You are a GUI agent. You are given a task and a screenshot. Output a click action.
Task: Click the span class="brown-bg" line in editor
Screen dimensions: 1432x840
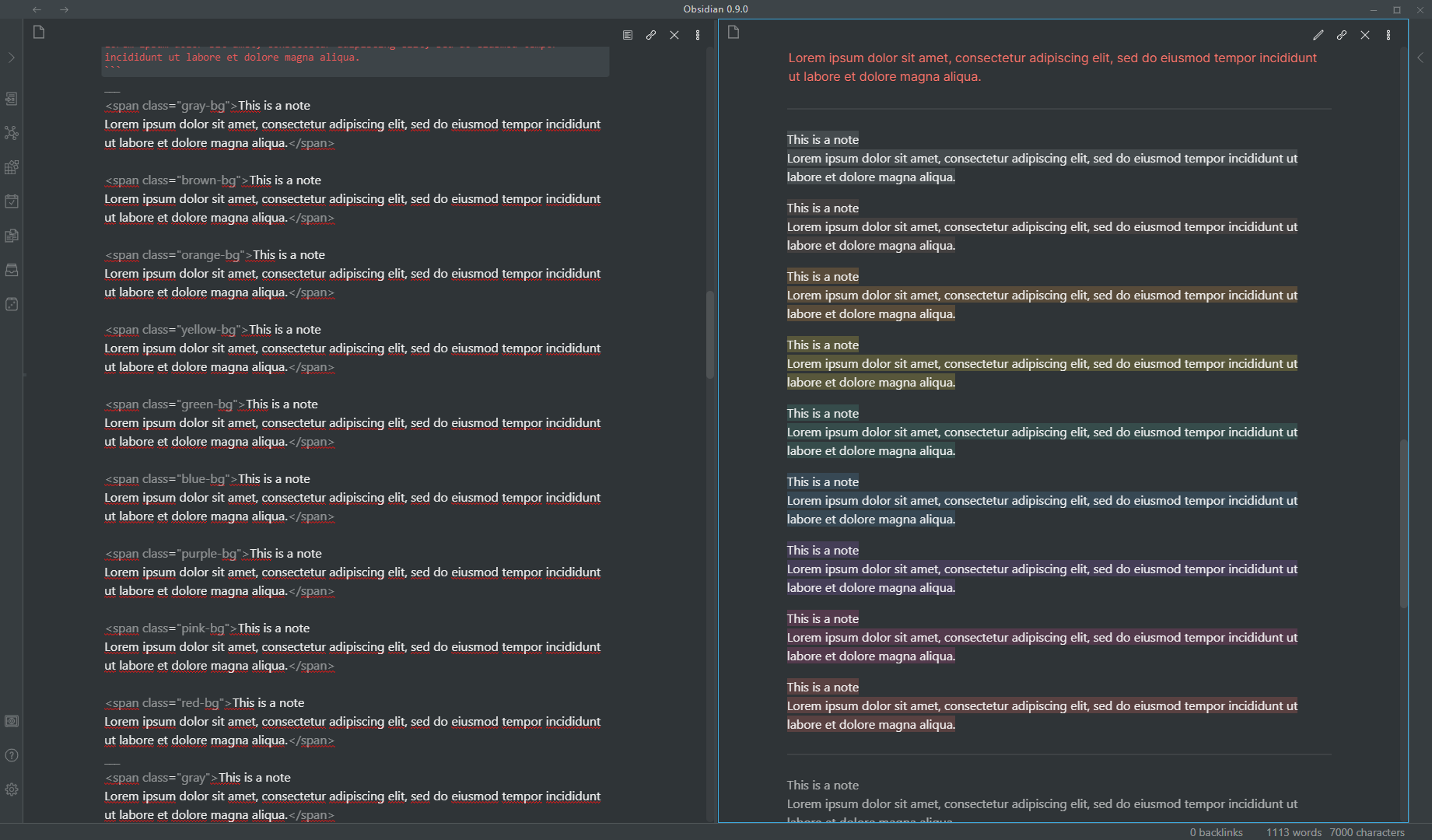tap(213, 180)
